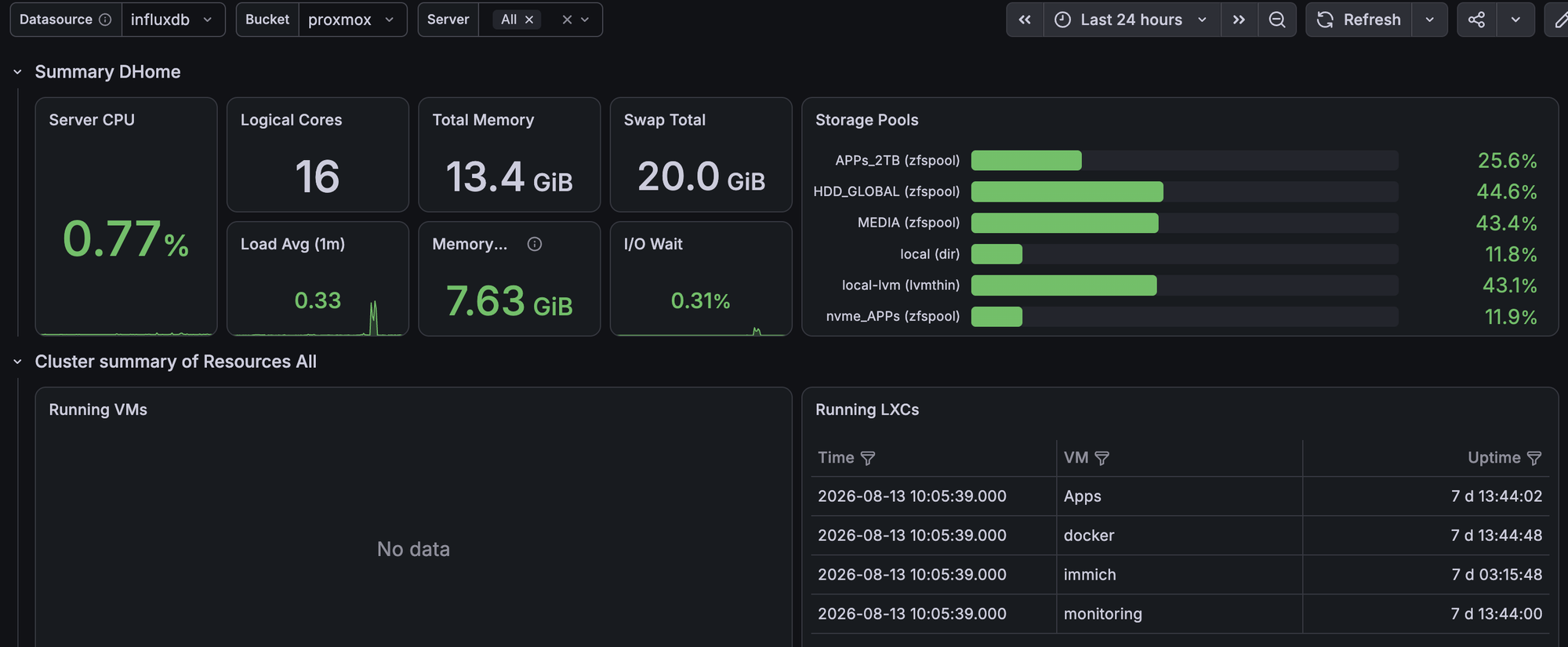Expand the Server variable dropdown chevron
The image size is (1568, 647).
click(585, 20)
